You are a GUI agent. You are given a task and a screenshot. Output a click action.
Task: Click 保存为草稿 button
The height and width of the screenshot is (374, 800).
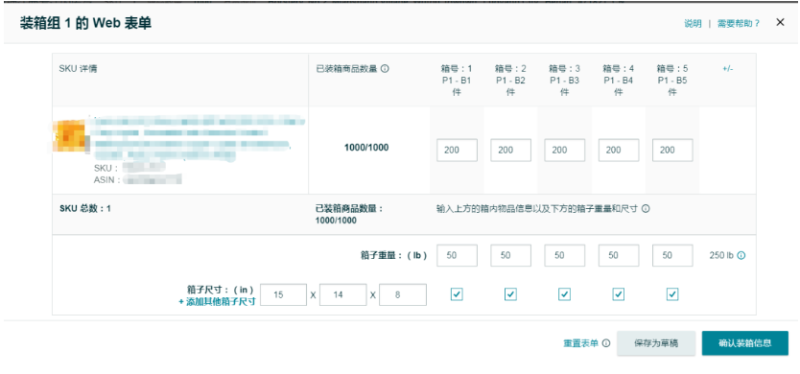click(656, 343)
